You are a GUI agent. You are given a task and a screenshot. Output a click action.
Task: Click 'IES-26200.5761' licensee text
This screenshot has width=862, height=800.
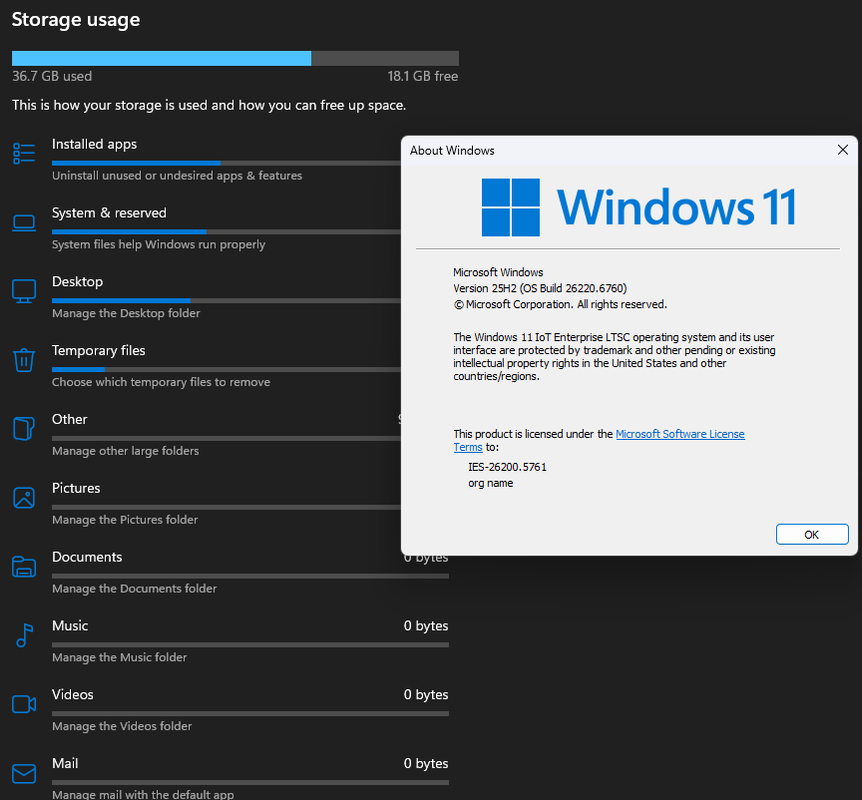point(507,467)
